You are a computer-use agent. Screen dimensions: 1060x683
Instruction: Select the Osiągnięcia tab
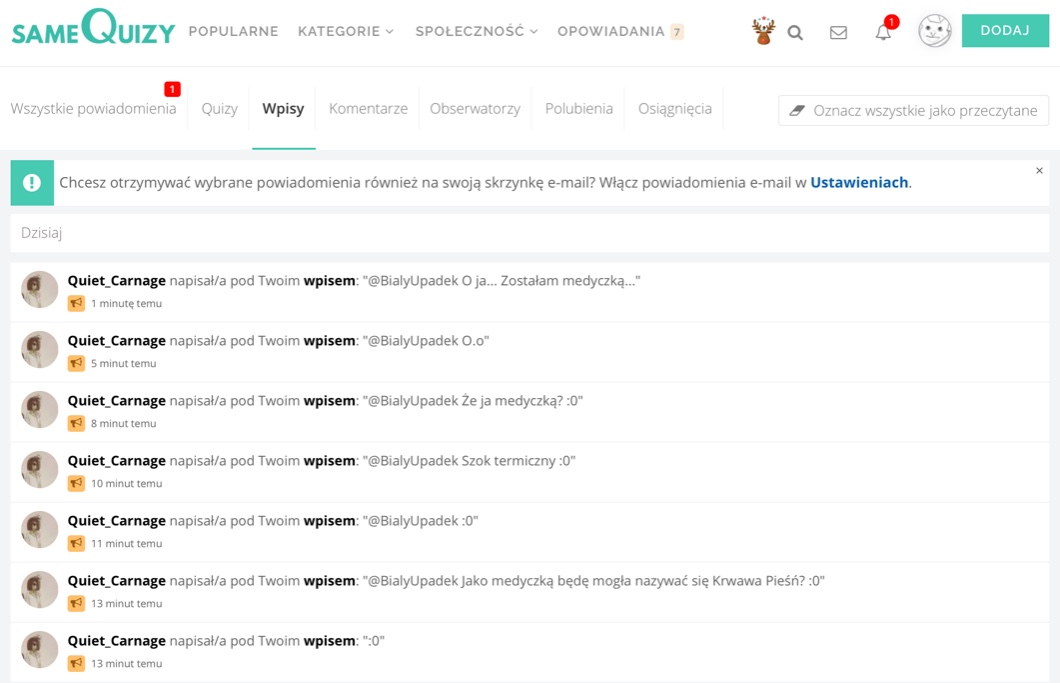[675, 109]
